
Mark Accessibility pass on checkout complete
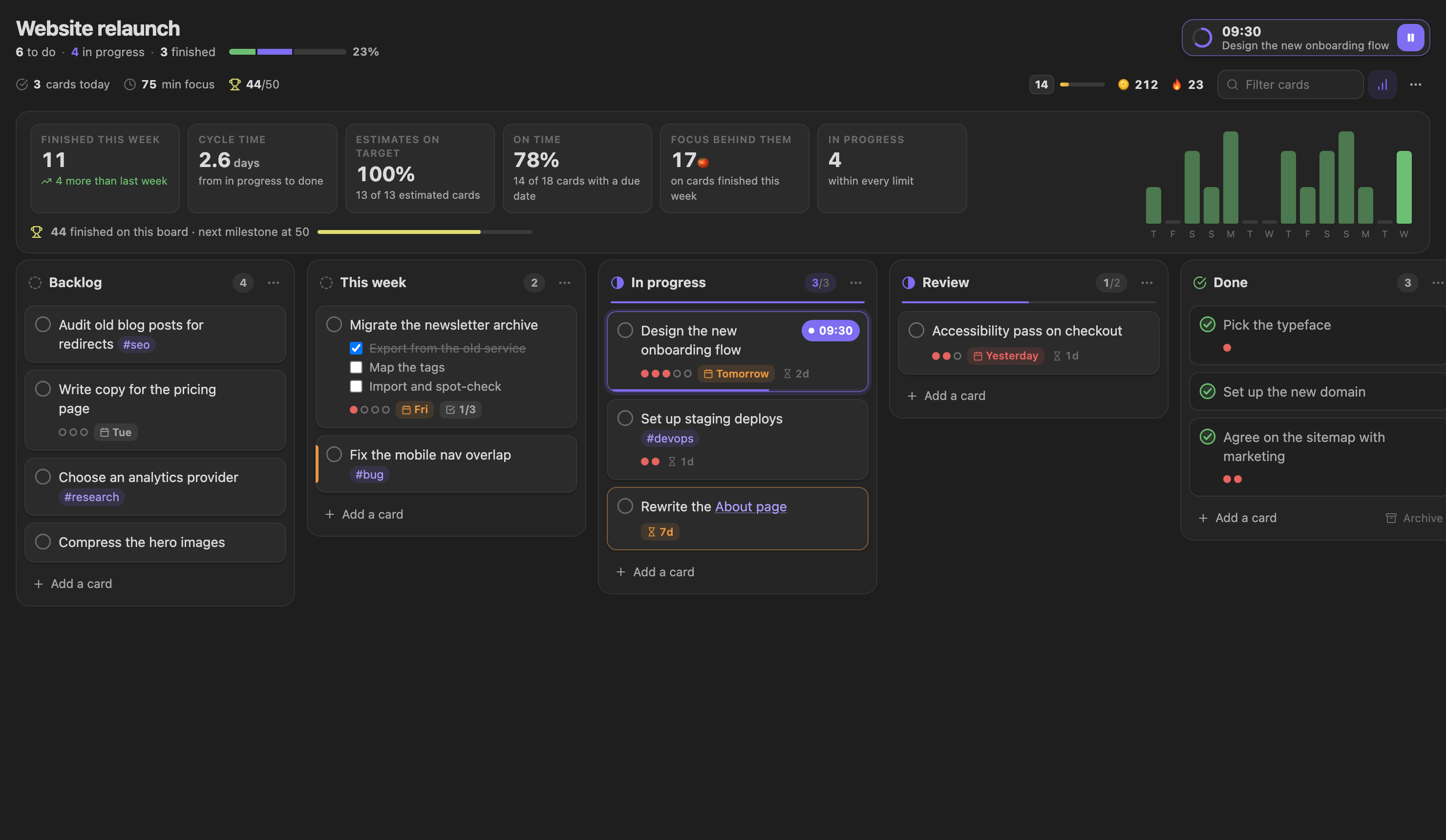[x=916, y=330]
